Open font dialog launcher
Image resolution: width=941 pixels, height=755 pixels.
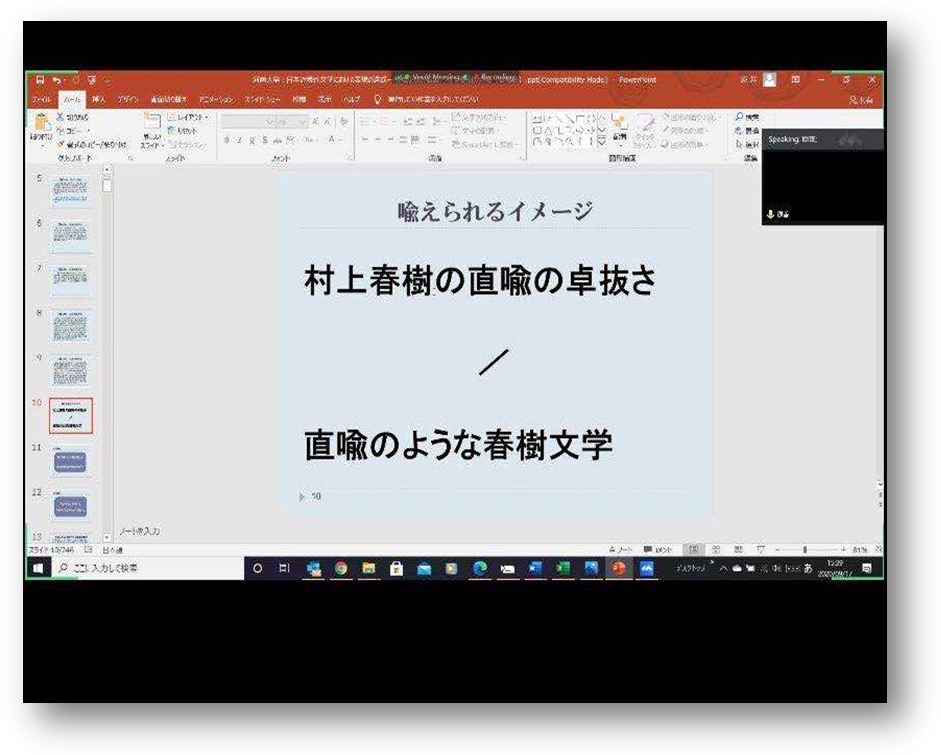(x=351, y=158)
